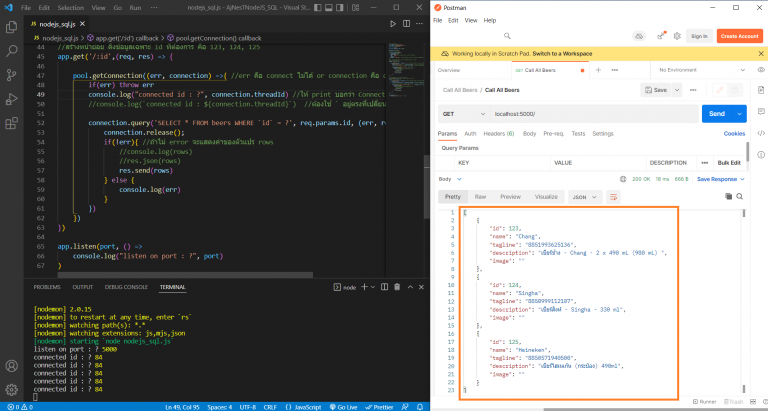Screen dimensions: 768x411
Task: Search the response with magnifier icon
Action: pos(739,197)
